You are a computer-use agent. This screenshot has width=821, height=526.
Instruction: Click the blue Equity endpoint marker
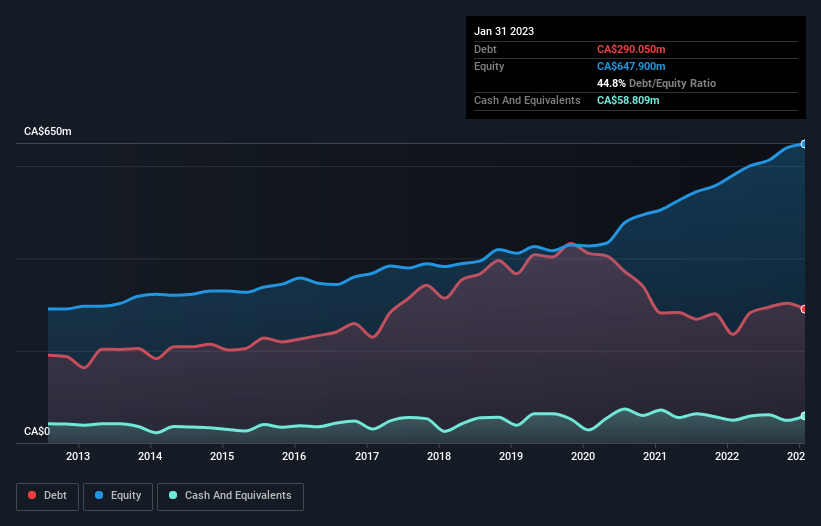click(804, 144)
